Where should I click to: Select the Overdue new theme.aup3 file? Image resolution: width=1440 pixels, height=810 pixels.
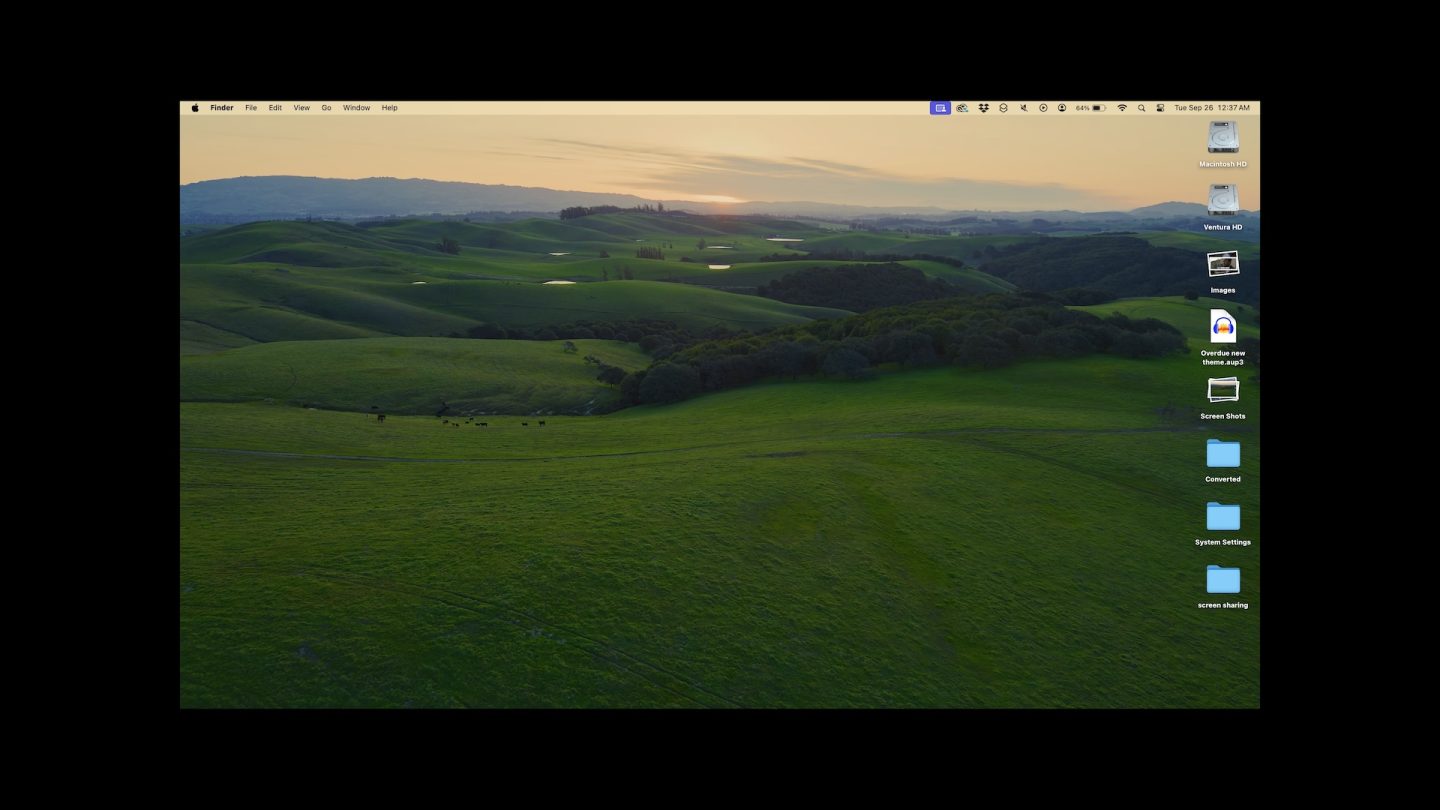click(x=1222, y=327)
